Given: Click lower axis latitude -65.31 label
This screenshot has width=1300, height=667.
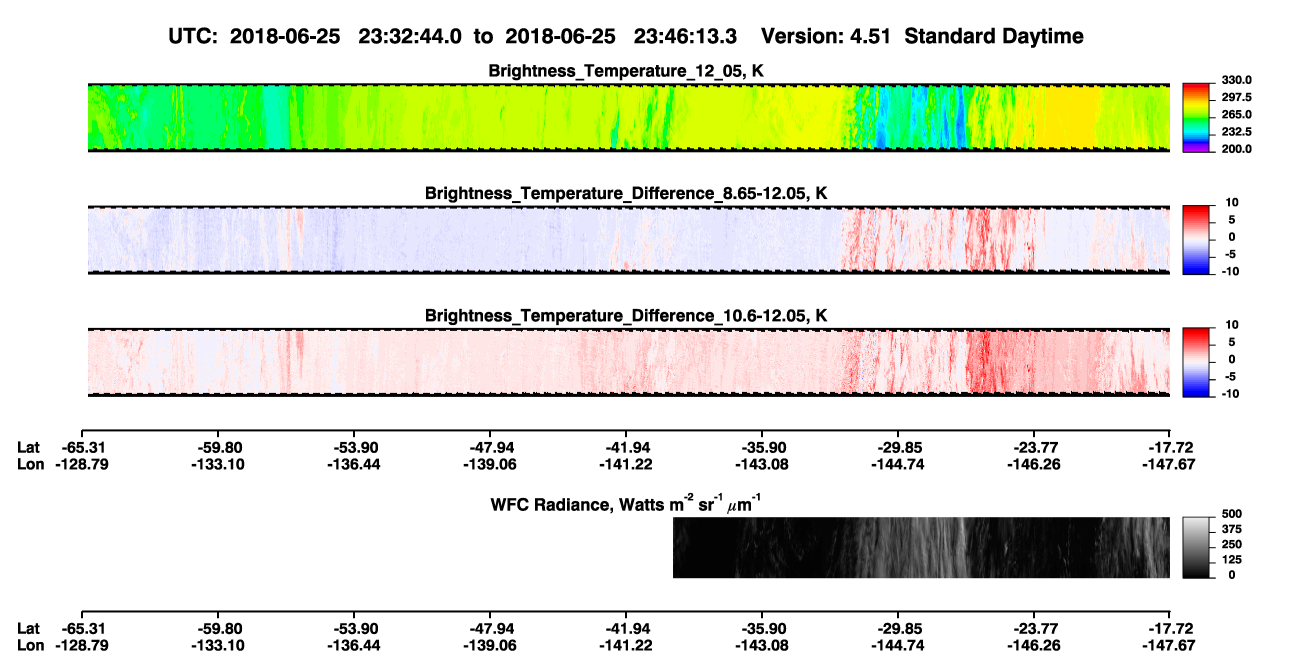Looking at the screenshot, I should pos(82,628).
